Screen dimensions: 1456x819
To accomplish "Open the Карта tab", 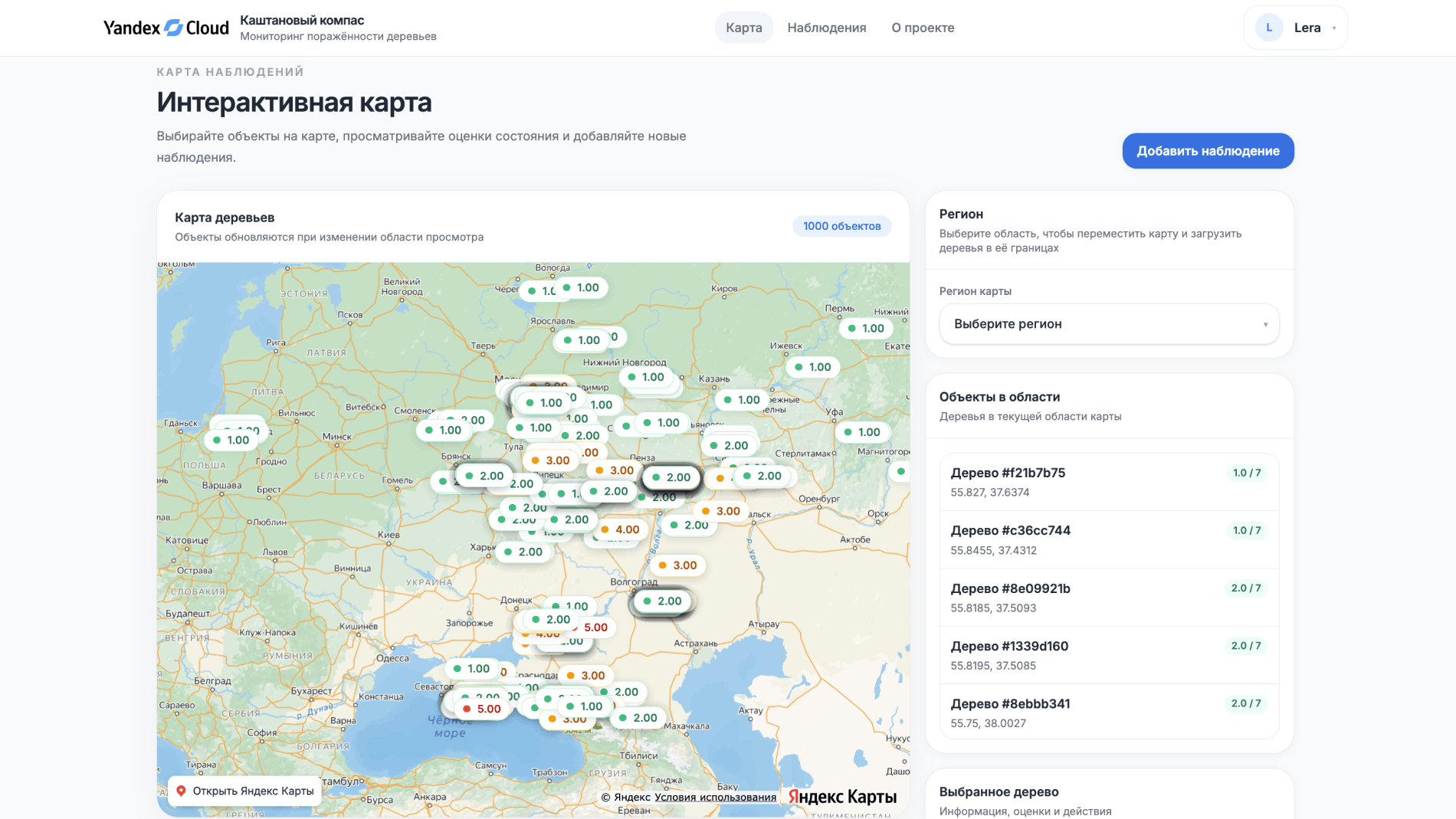I will click(743, 28).
